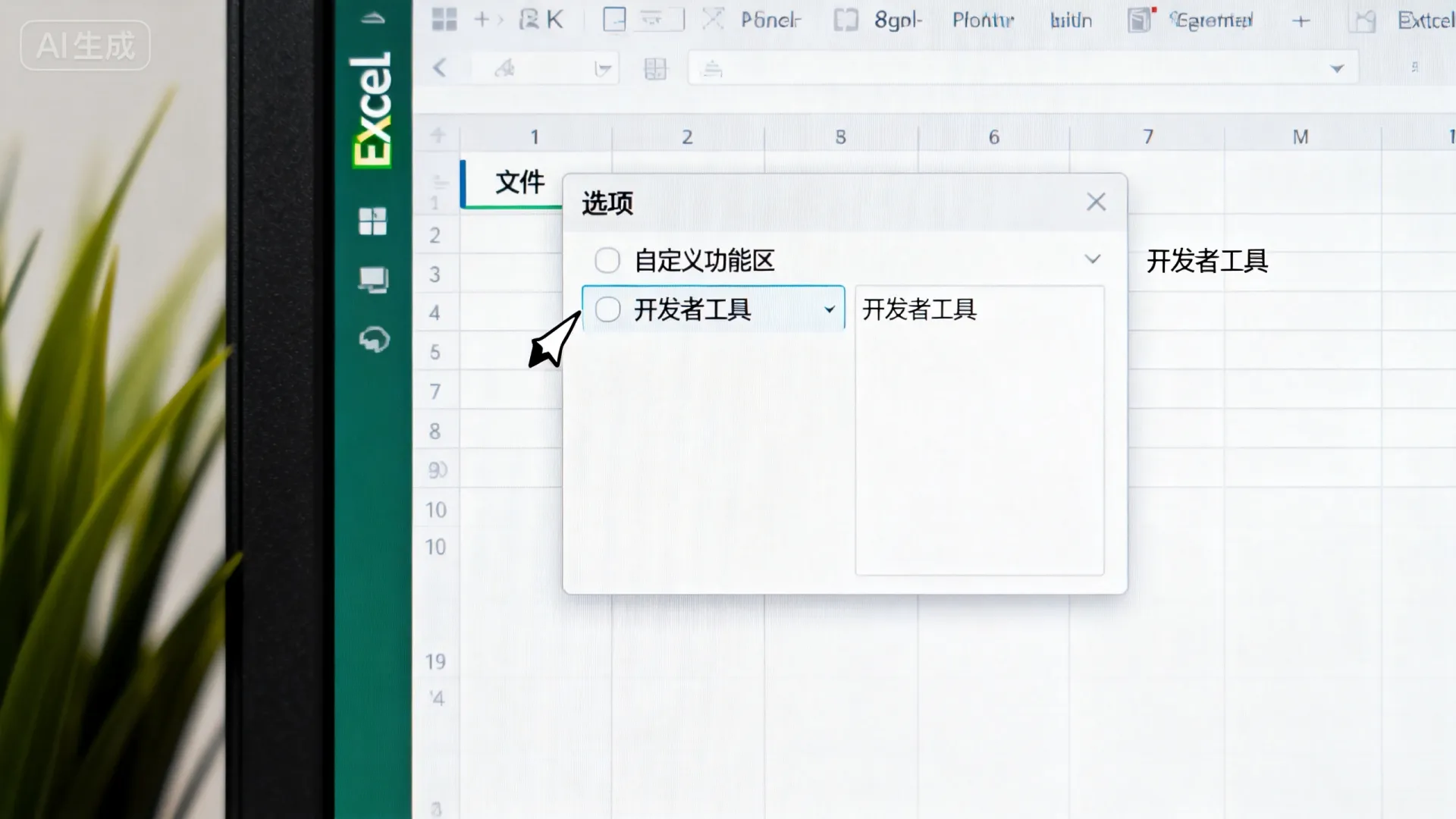Click the plus icon beside the grid icon
This screenshot has width=1456, height=819.
tap(482, 20)
